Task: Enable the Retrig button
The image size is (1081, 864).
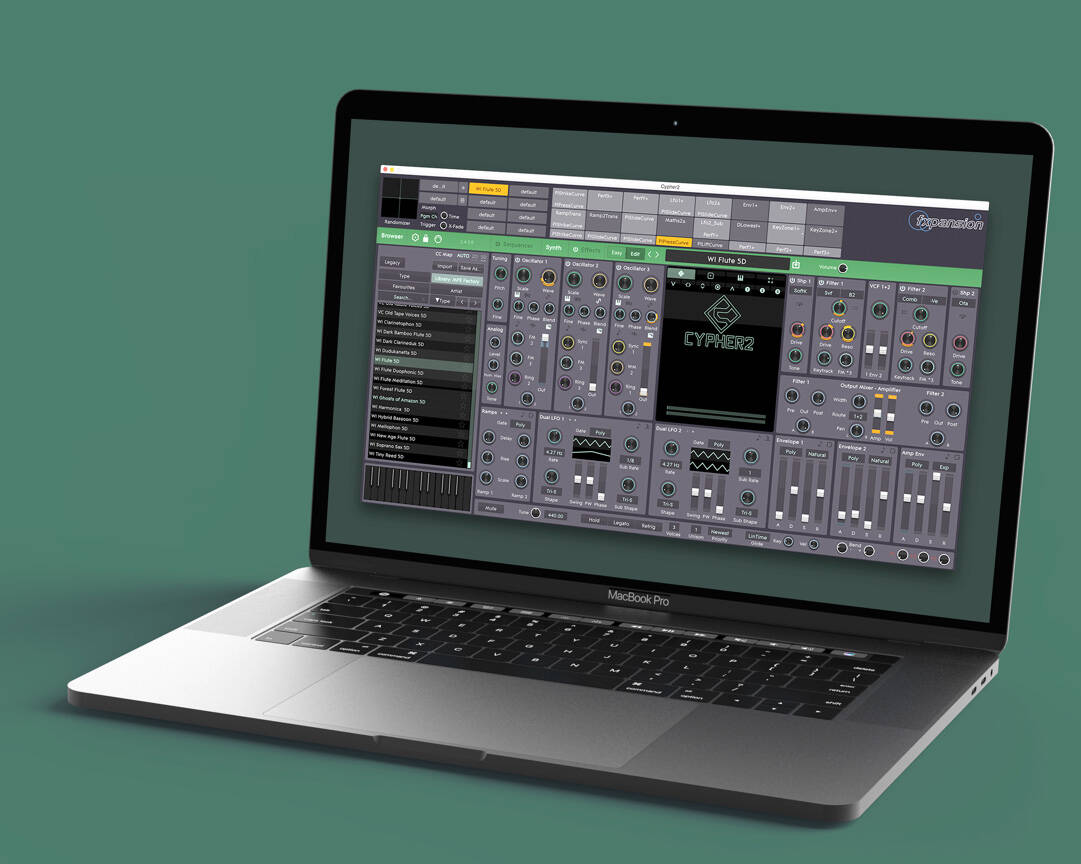Action: tap(649, 526)
